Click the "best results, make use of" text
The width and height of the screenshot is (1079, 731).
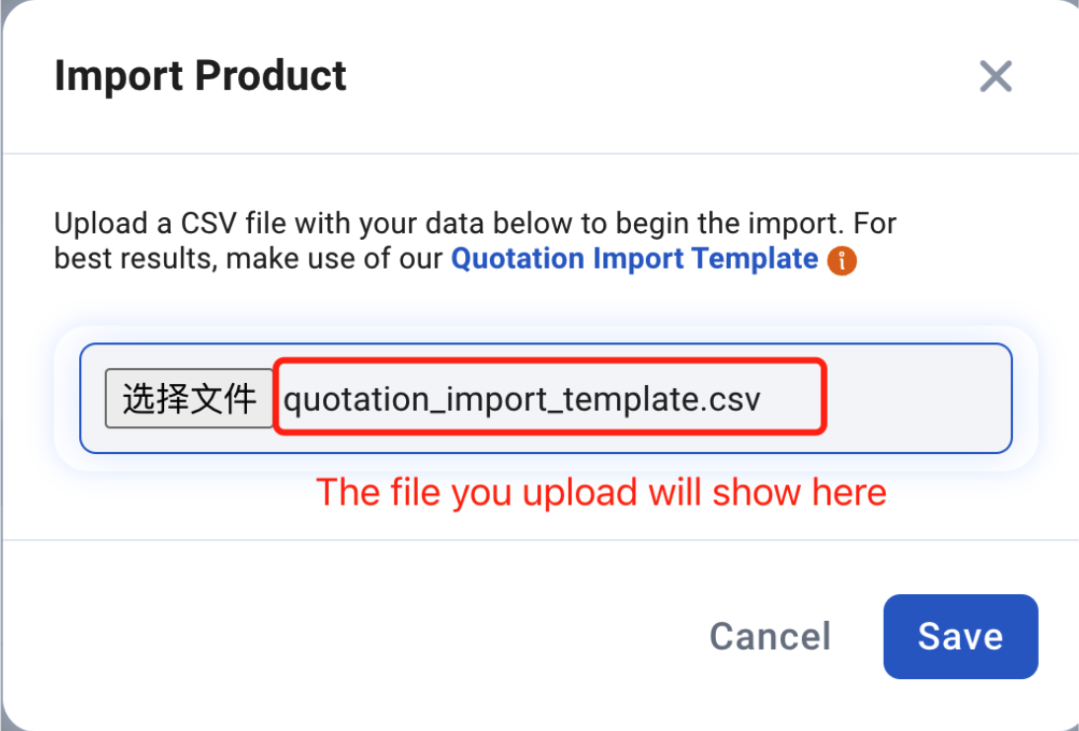pos(248,259)
